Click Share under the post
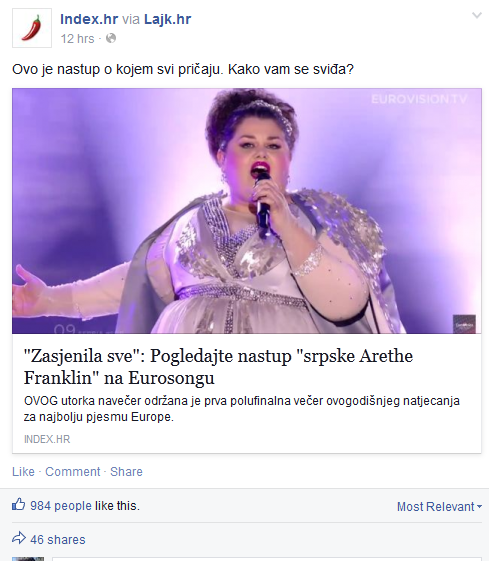 [x=126, y=472]
